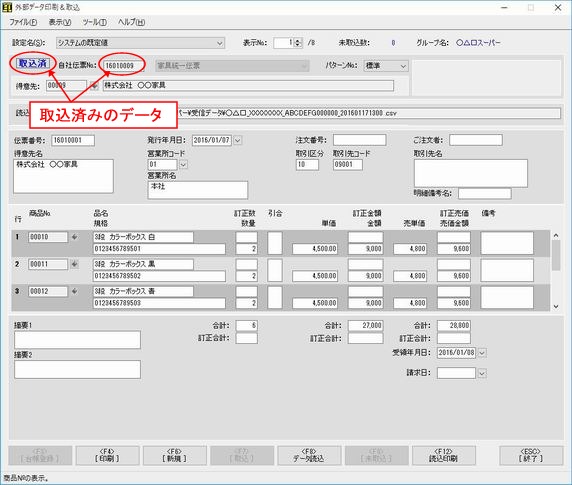
Task: Open the 請求日 date dropdown arrow
Action: point(482,373)
